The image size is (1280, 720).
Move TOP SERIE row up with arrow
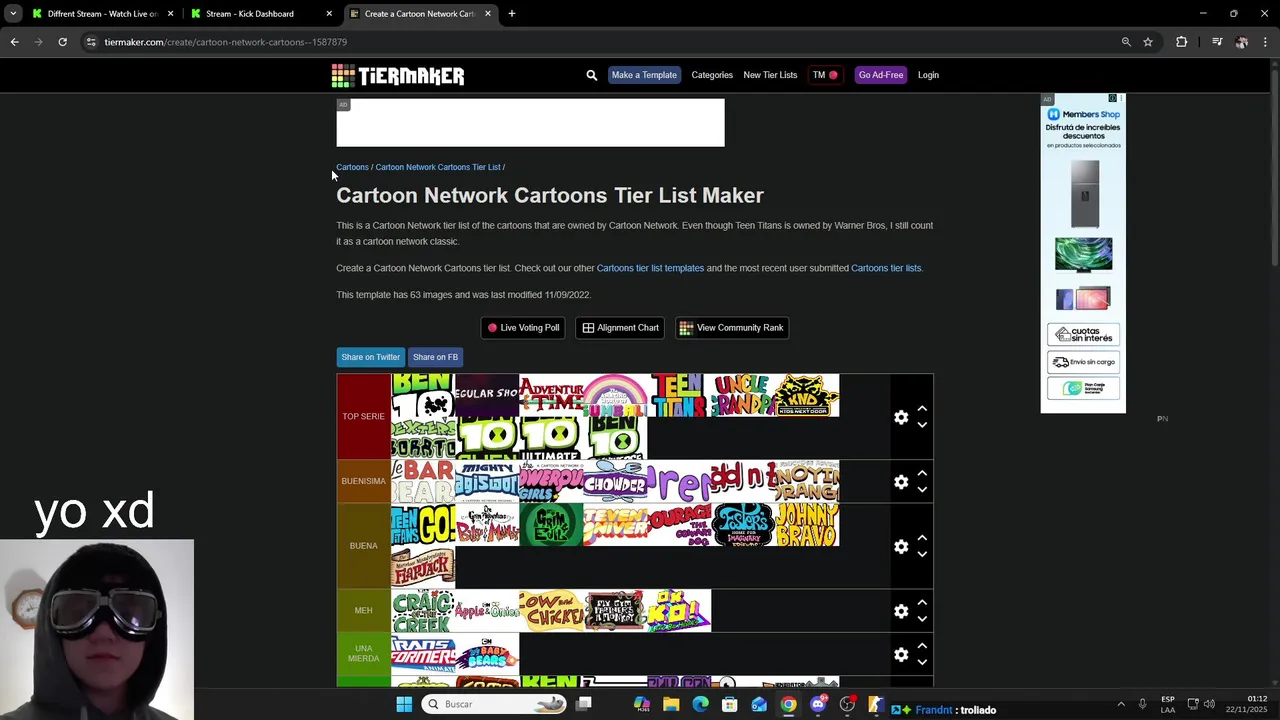click(922, 409)
